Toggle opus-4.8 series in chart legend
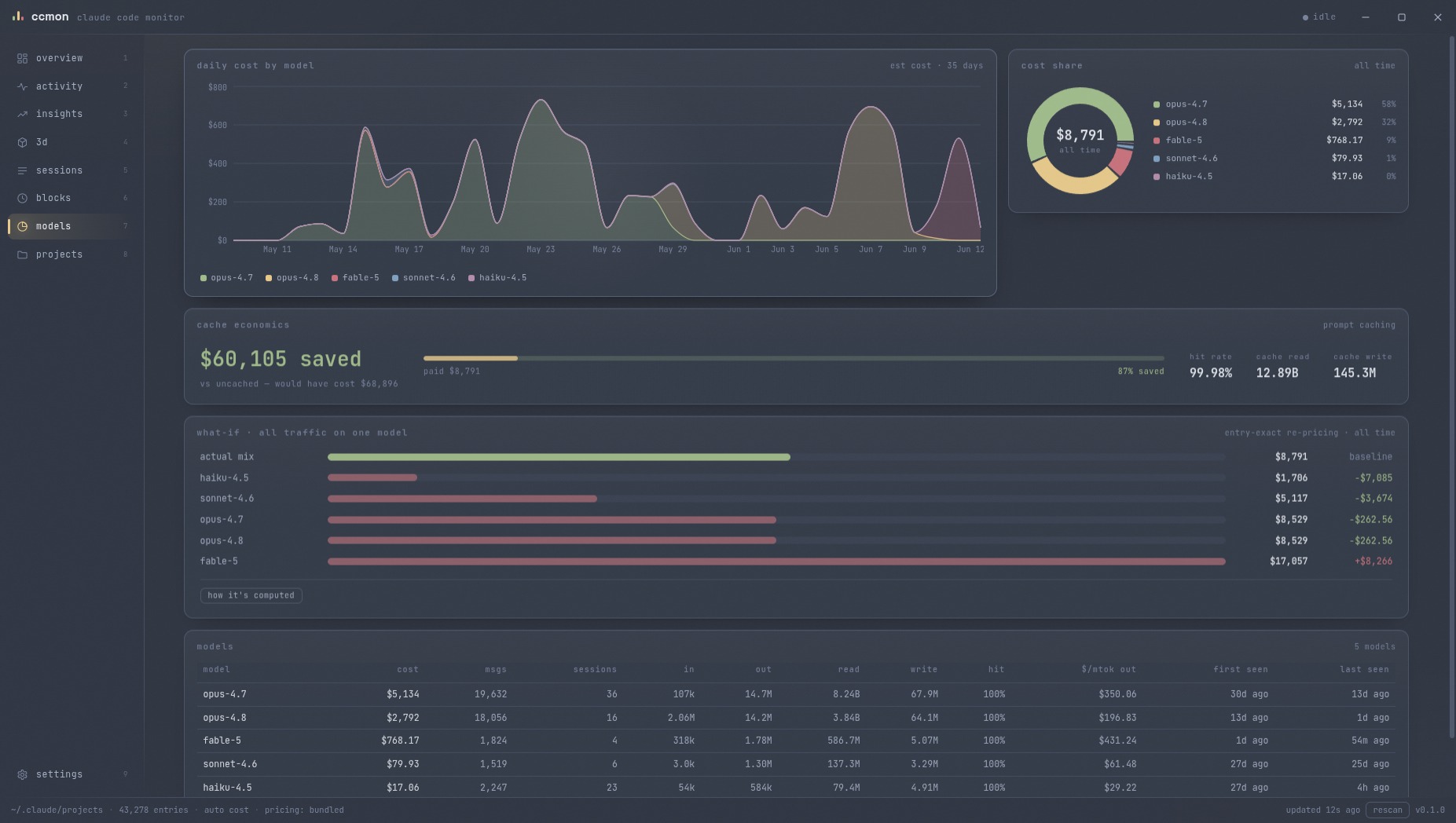This screenshot has height=823, width=1456. [292, 278]
